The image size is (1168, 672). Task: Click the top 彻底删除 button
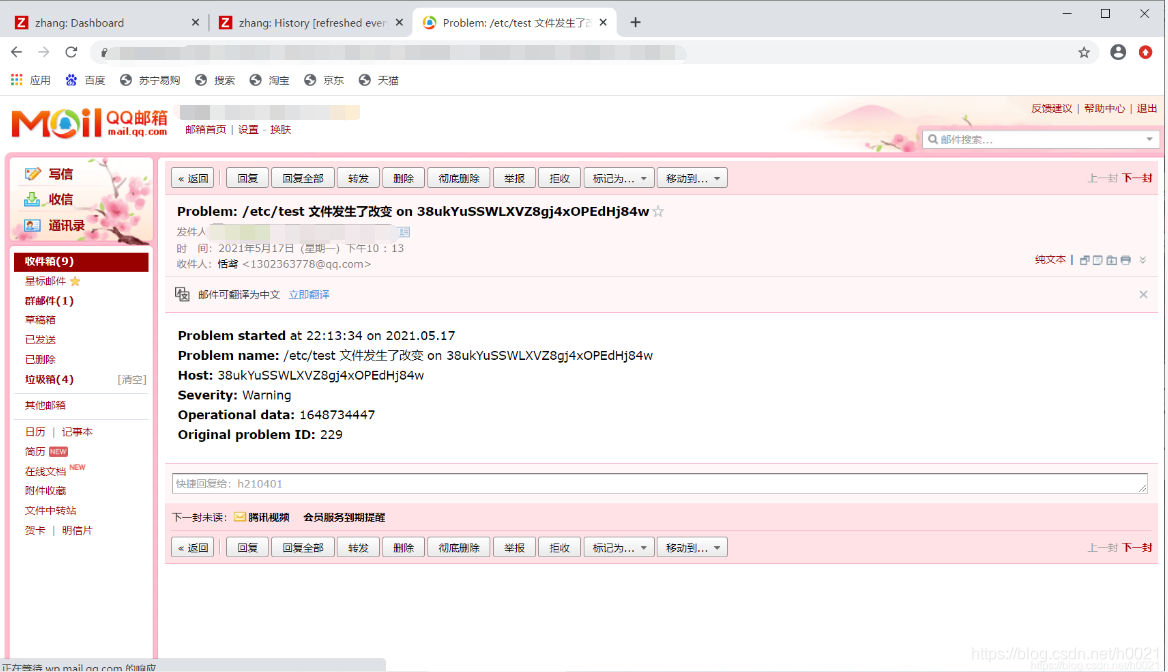[x=459, y=178]
